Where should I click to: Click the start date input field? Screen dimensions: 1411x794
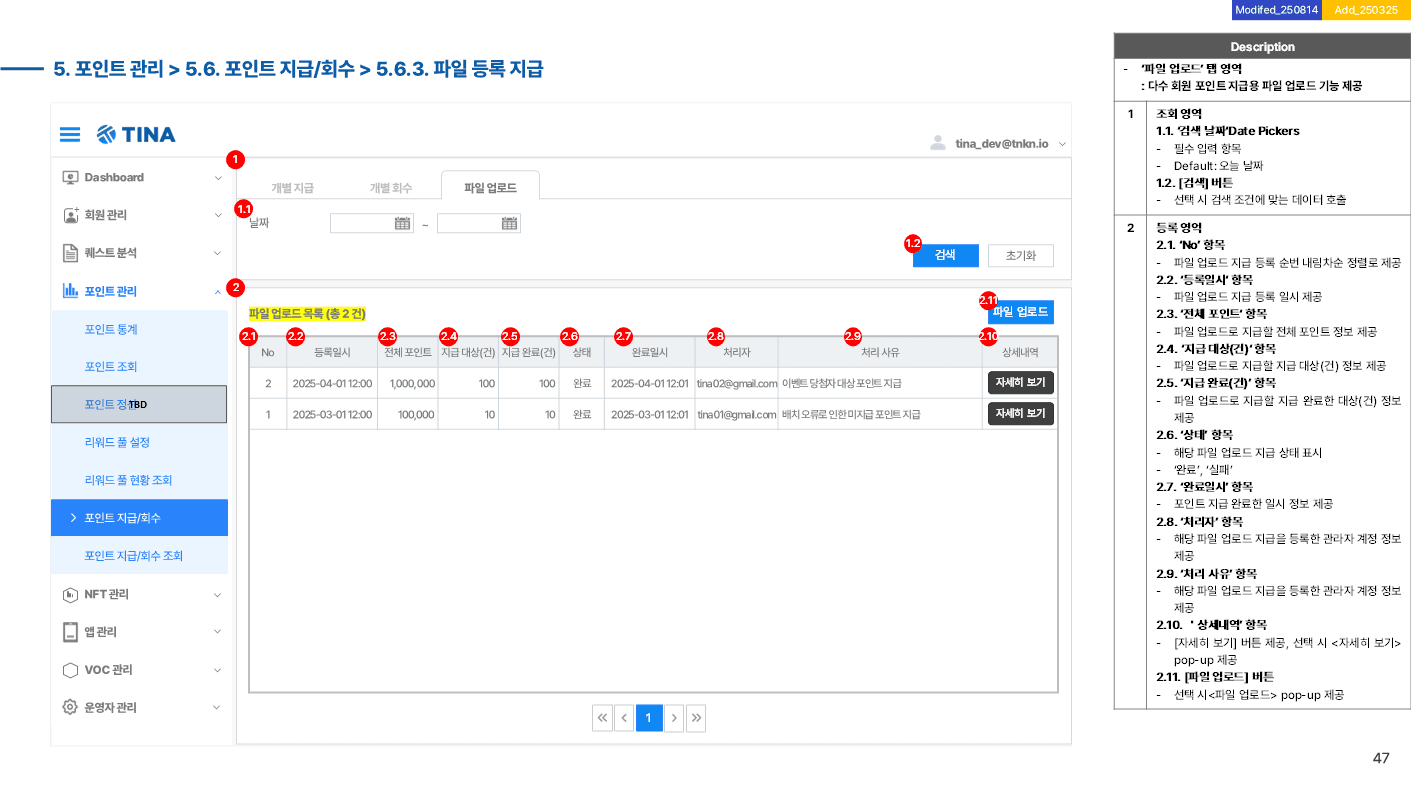coord(371,224)
